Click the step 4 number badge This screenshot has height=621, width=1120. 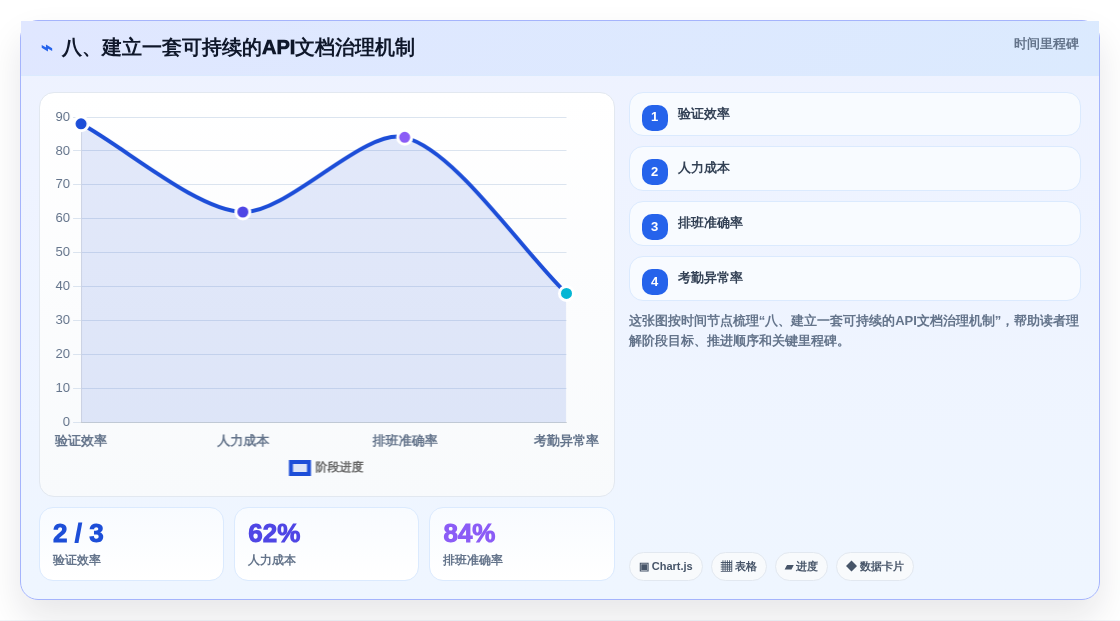[654, 282]
